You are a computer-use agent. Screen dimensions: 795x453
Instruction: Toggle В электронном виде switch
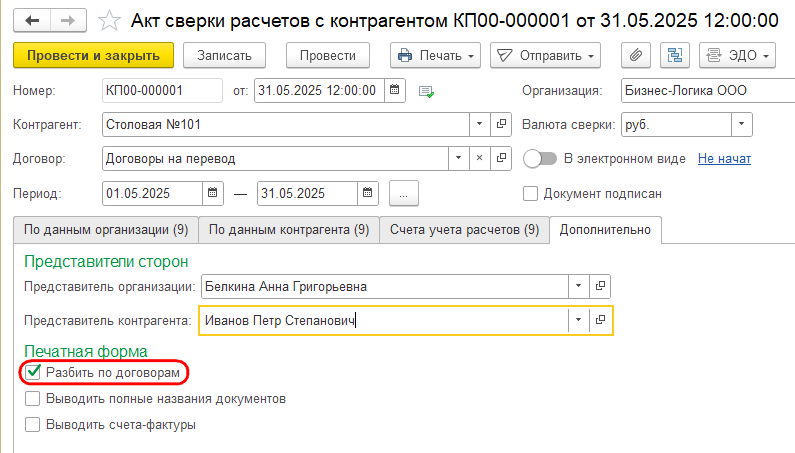(540, 159)
